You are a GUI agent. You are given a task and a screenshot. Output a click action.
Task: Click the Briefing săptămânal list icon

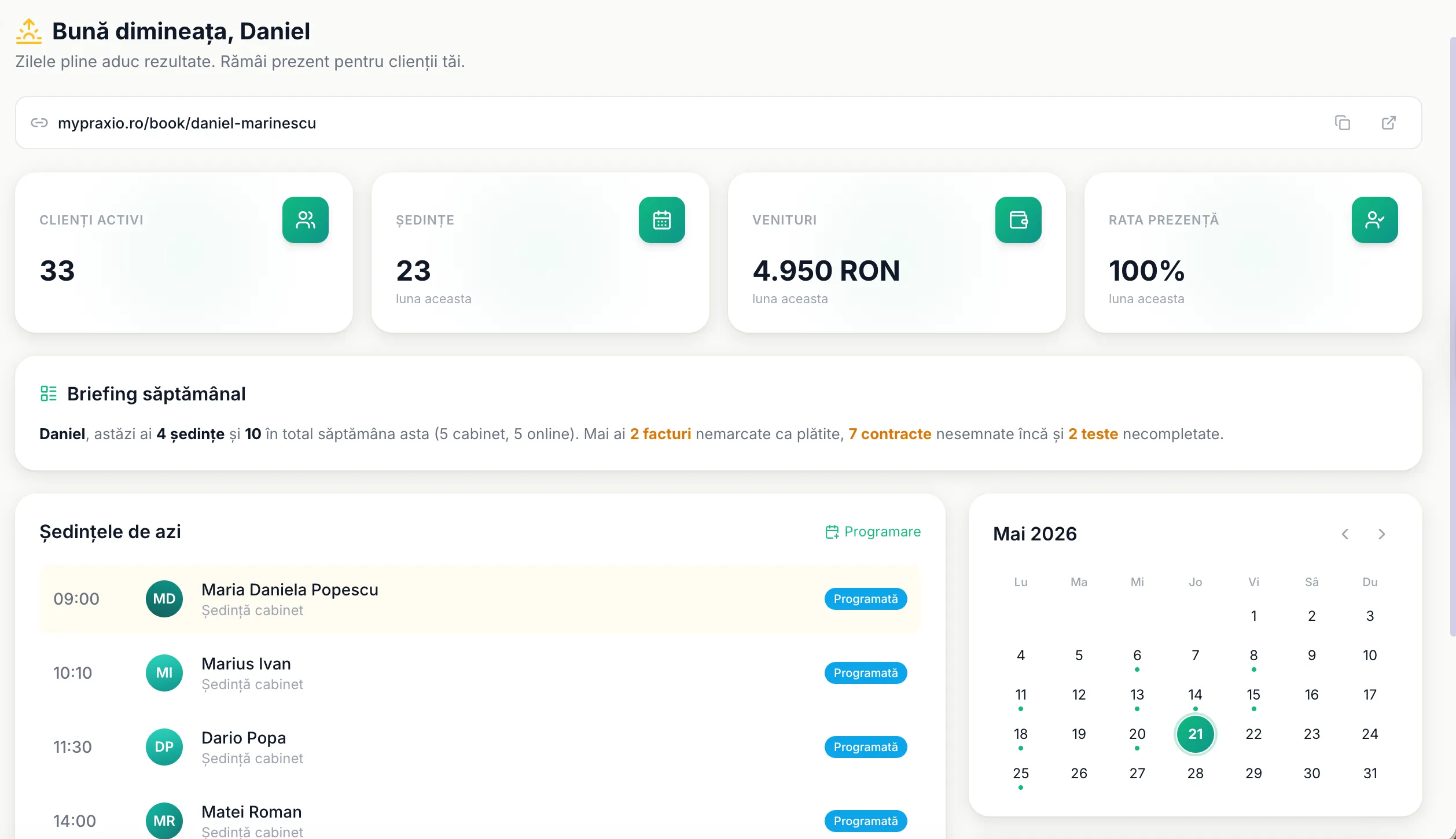click(49, 393)
